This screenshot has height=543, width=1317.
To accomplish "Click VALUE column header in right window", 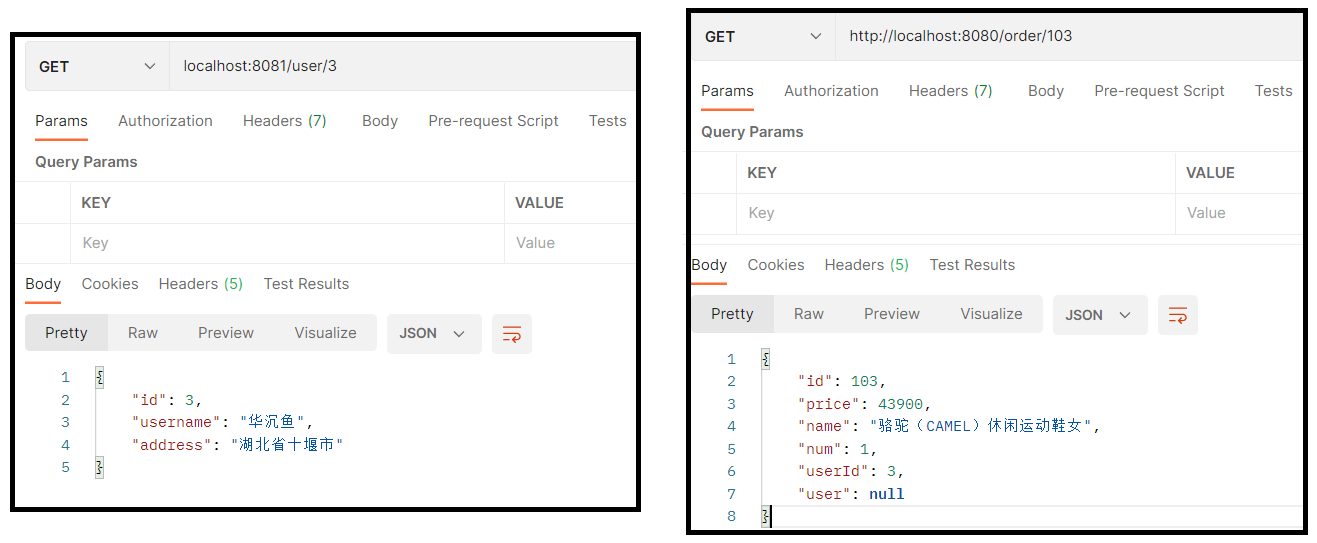I will [x=1210, y=173].
